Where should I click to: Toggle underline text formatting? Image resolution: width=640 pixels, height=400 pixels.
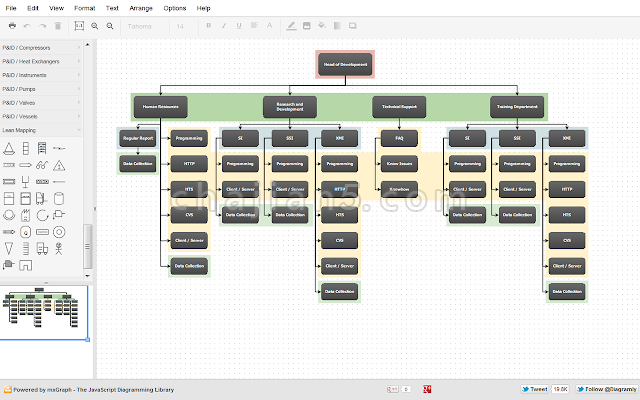point(237,25)
